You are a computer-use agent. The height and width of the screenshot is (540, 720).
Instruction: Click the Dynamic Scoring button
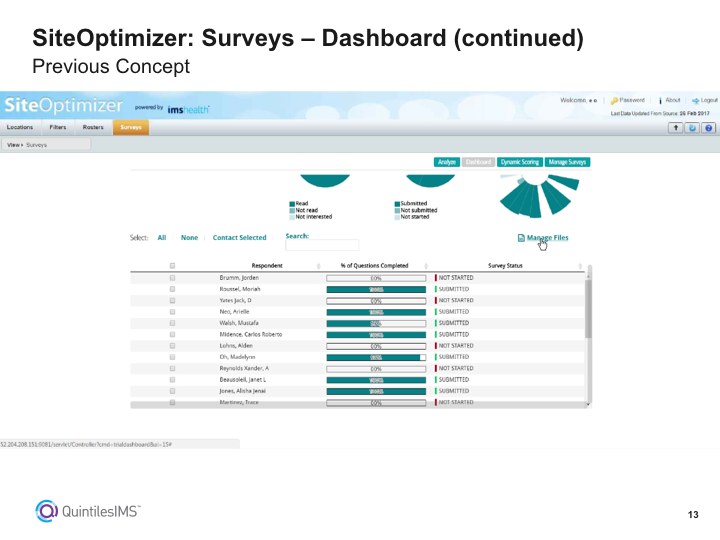tap(520, 162)
